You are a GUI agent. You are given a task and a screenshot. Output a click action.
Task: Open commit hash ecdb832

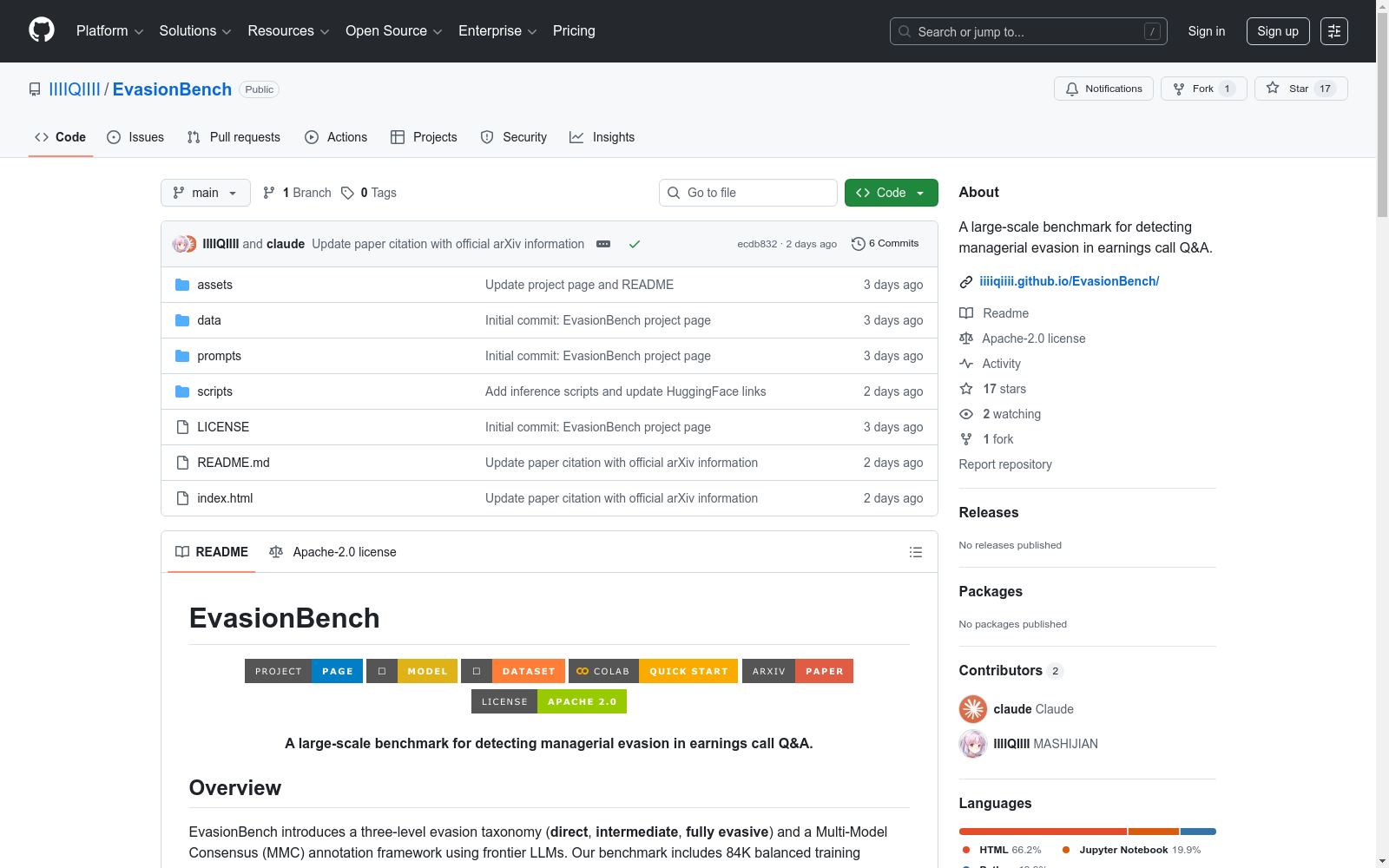pos(757,244)
